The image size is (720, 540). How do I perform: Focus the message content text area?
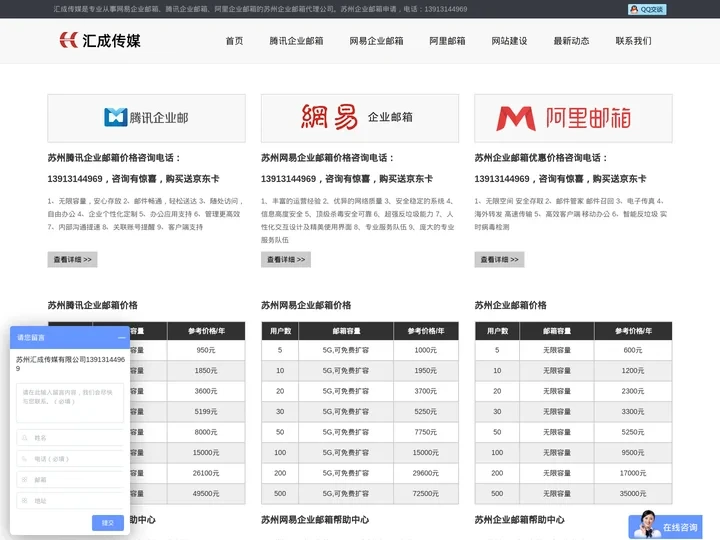[70, 403]
